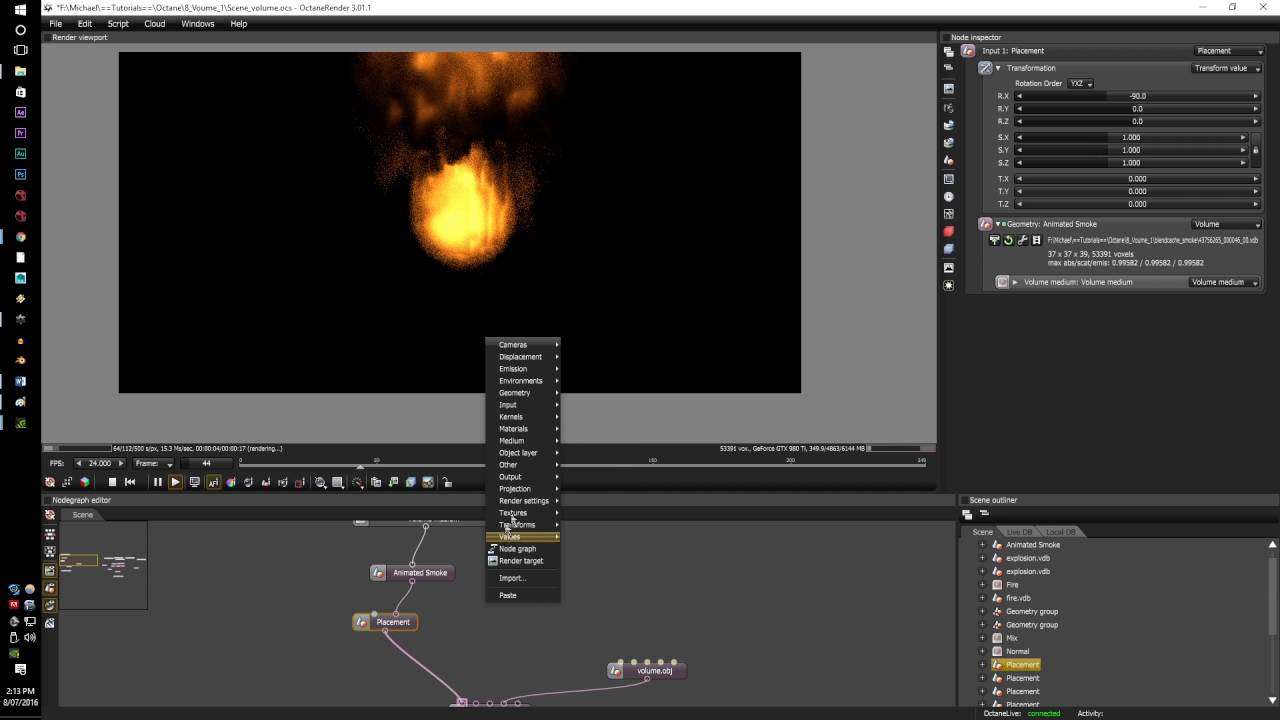Click the R.X rotation slider
The height and width of the screenshot is (720, 1280).
(1137, 96)
